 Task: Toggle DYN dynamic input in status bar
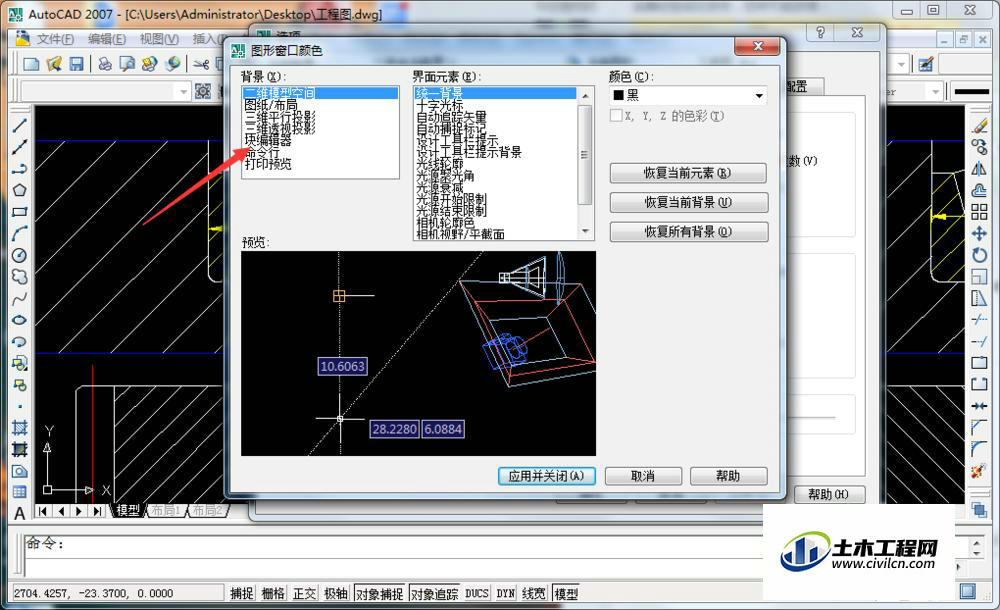coord(506,593)
